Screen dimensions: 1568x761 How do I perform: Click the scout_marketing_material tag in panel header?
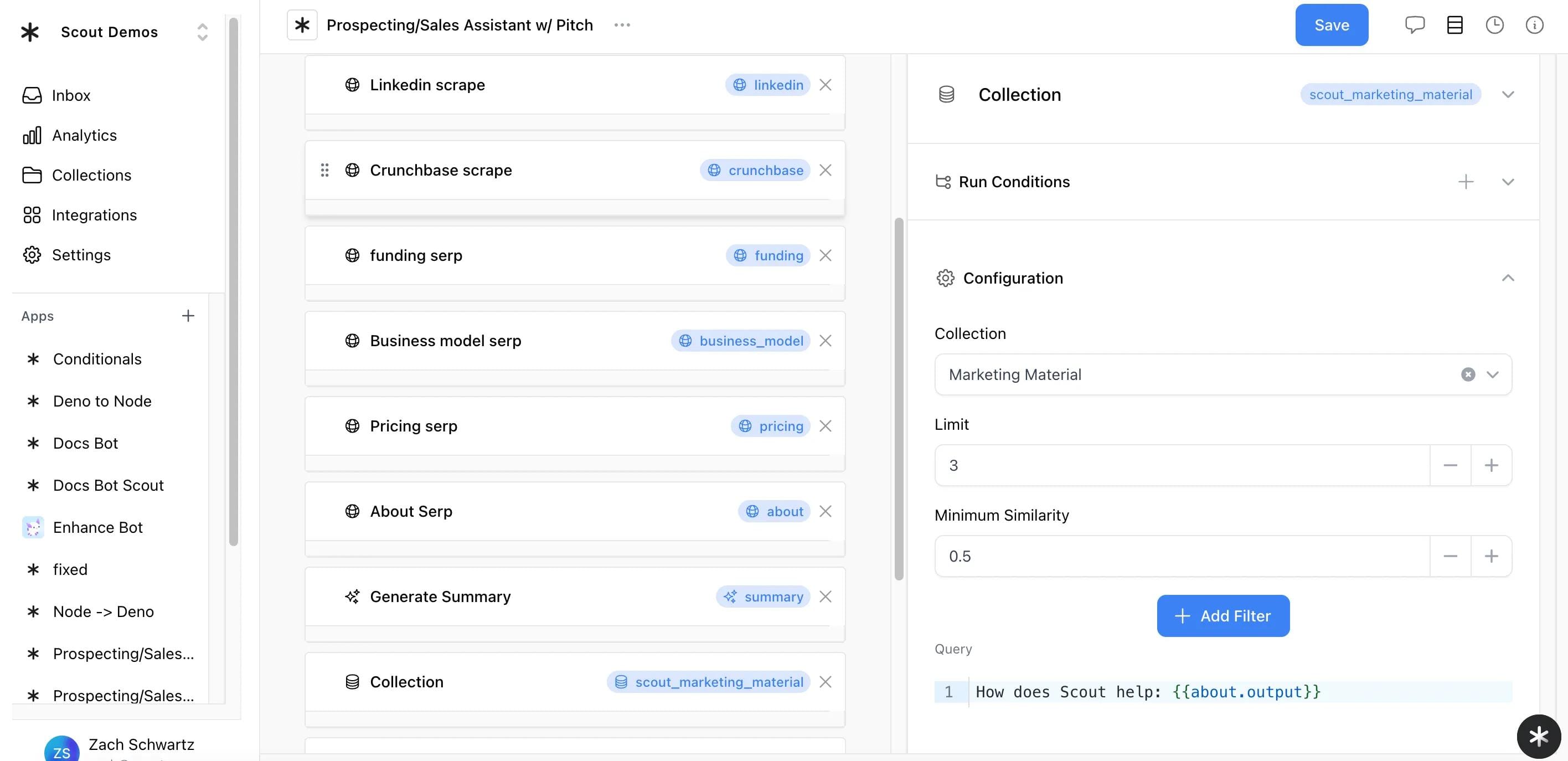tap(1390, 94)
